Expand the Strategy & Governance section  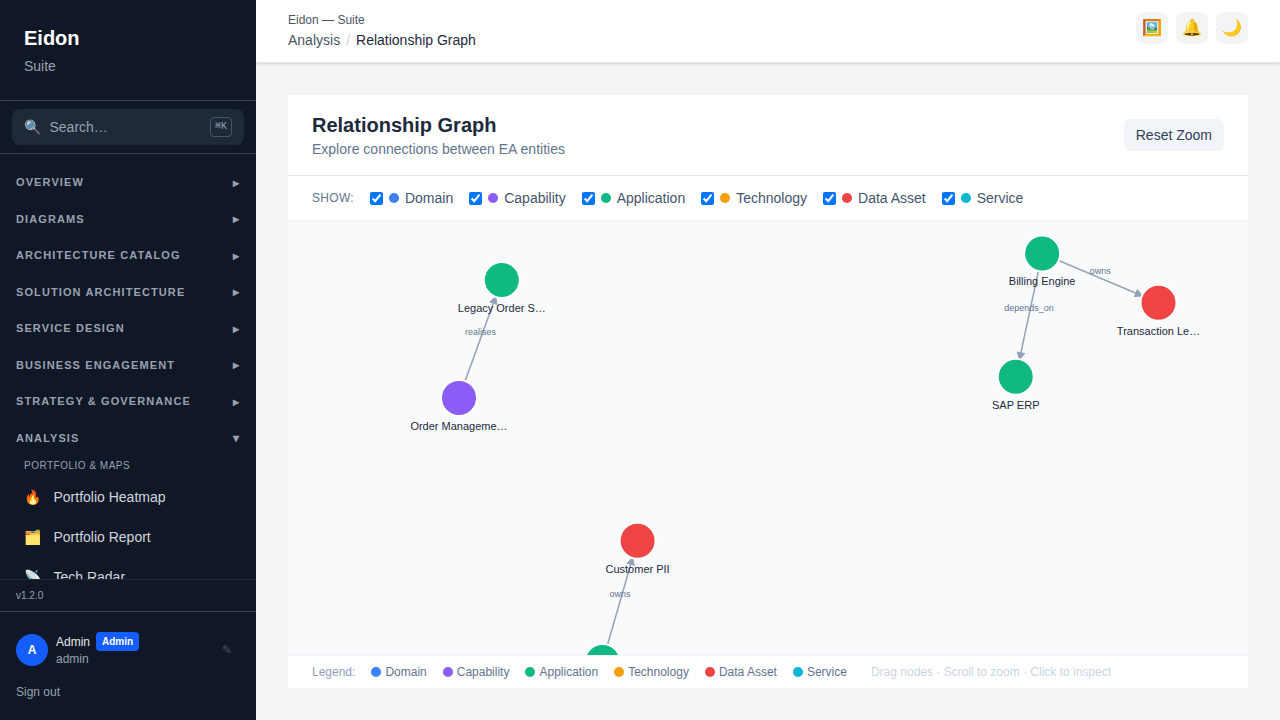(128, 402)
